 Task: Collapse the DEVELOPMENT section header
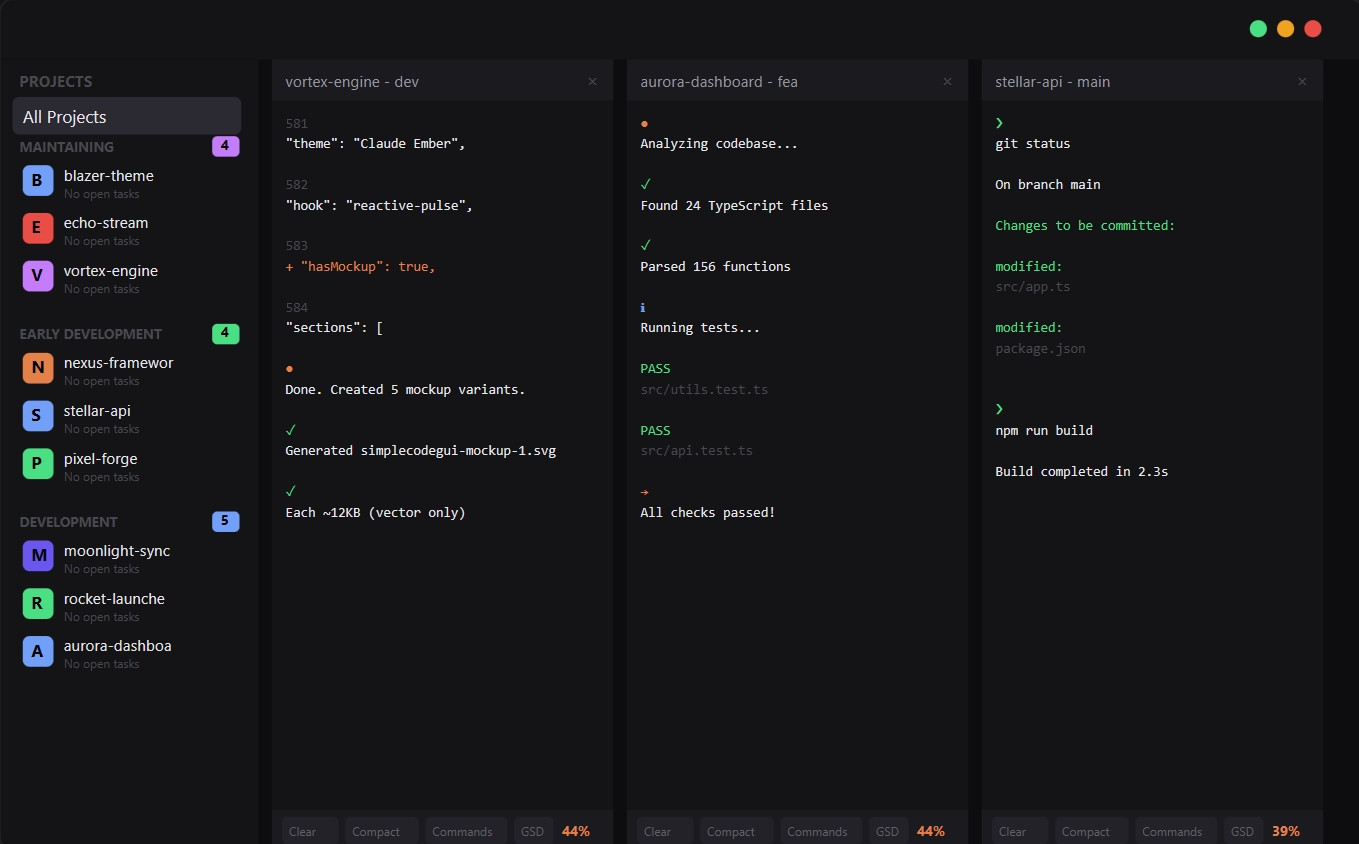pos(69,522)
